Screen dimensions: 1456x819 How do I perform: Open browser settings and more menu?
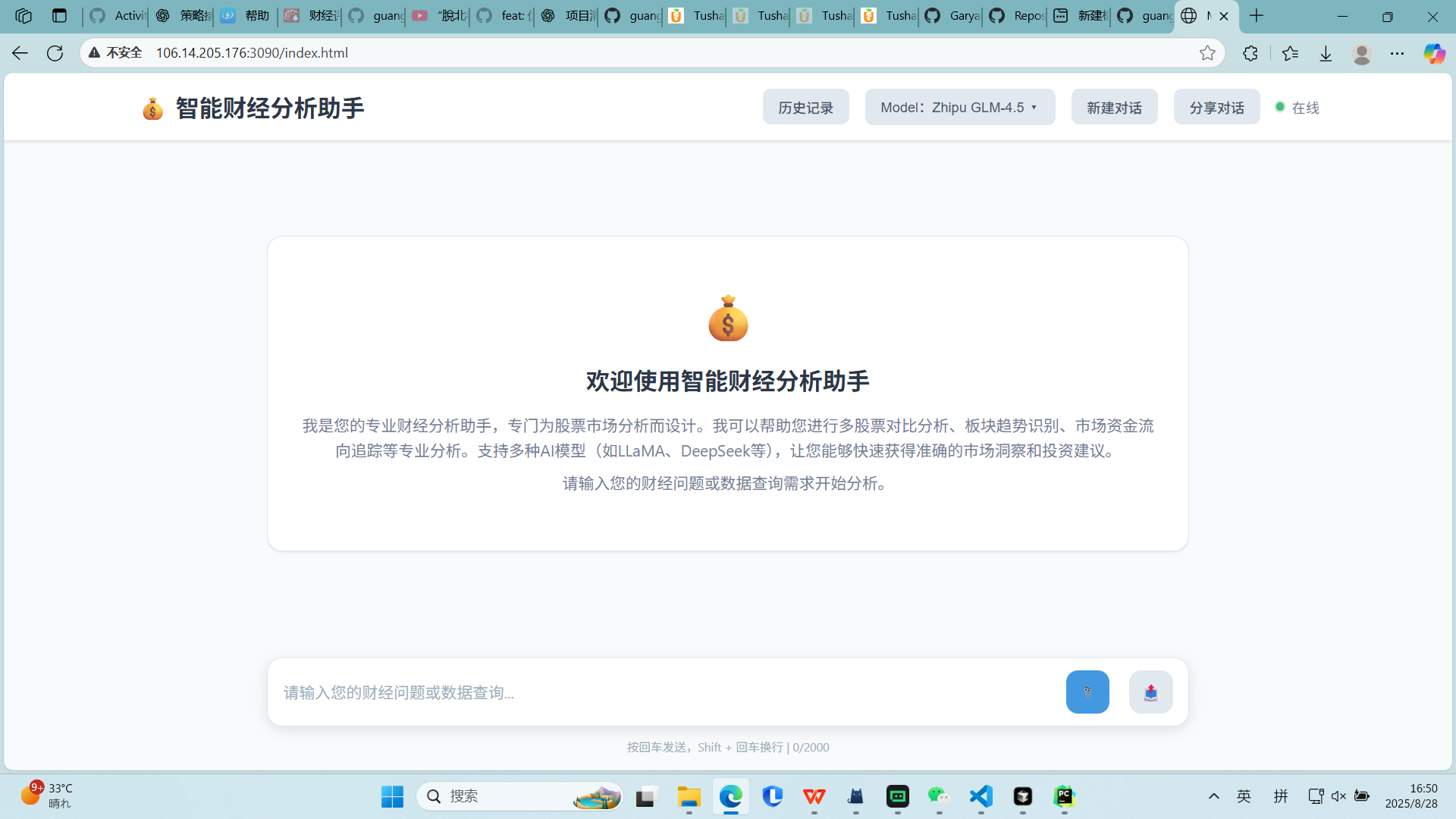(x=1397, y=53)
